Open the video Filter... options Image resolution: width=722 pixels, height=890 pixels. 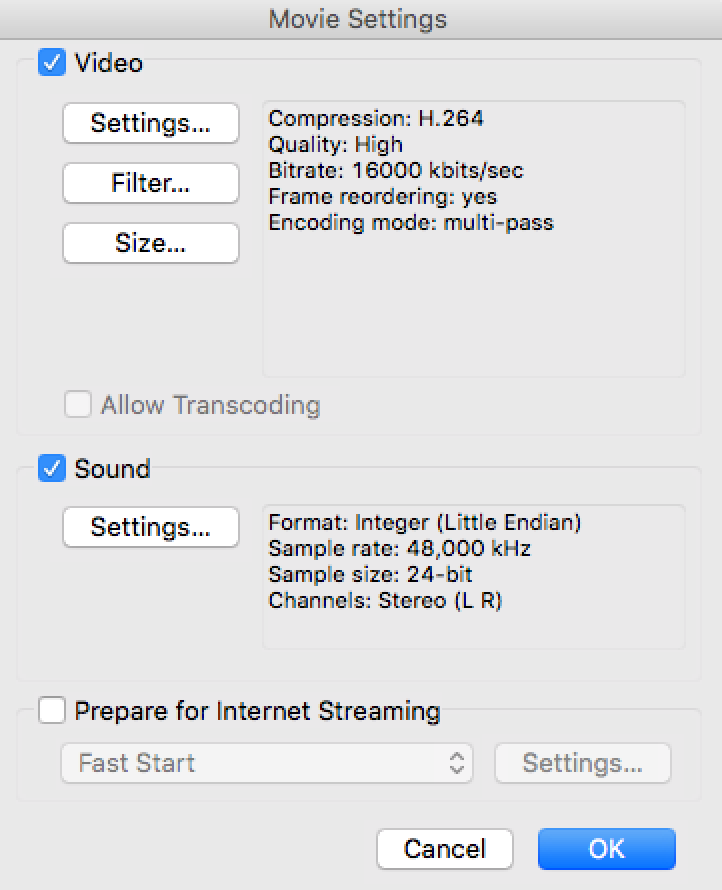(150, 183)
